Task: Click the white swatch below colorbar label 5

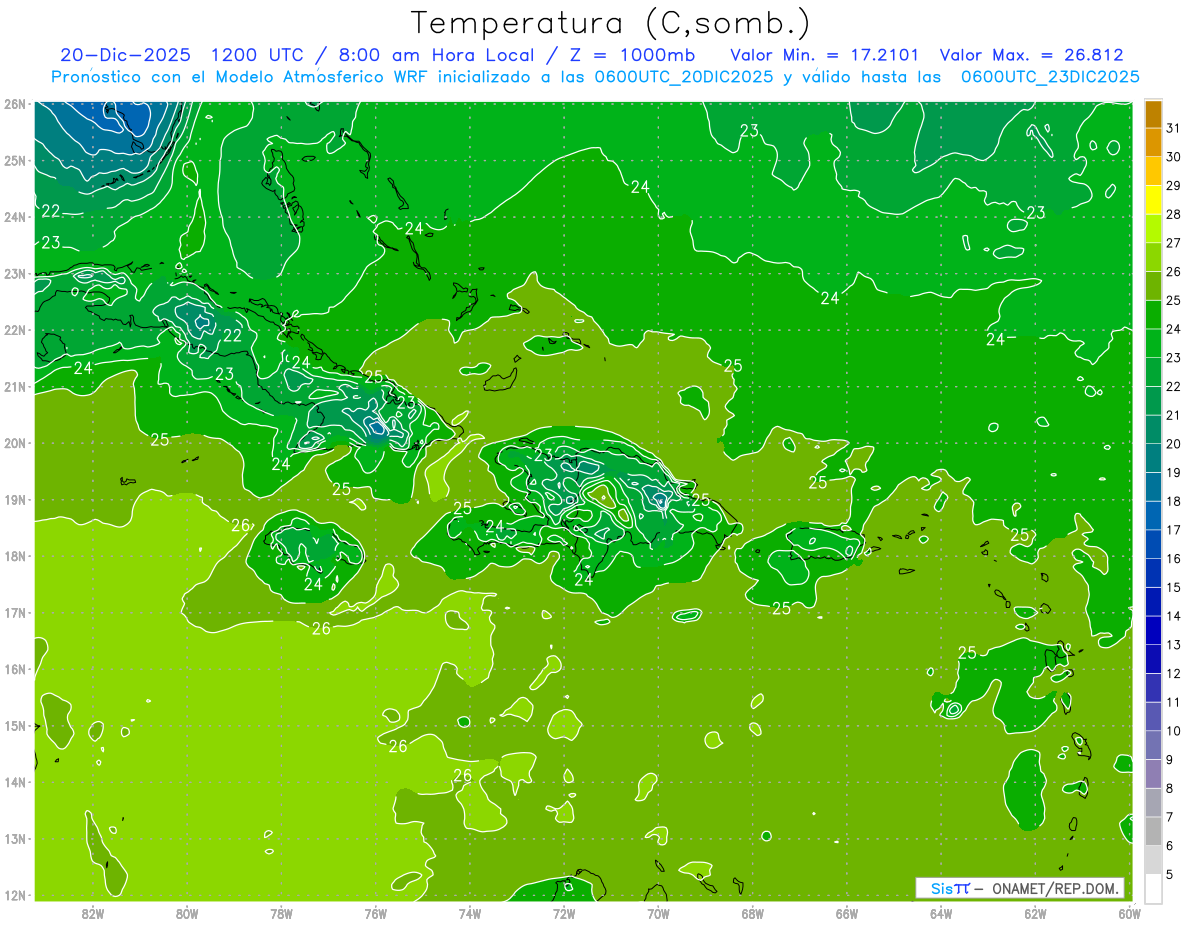Action: point(1153,888)
